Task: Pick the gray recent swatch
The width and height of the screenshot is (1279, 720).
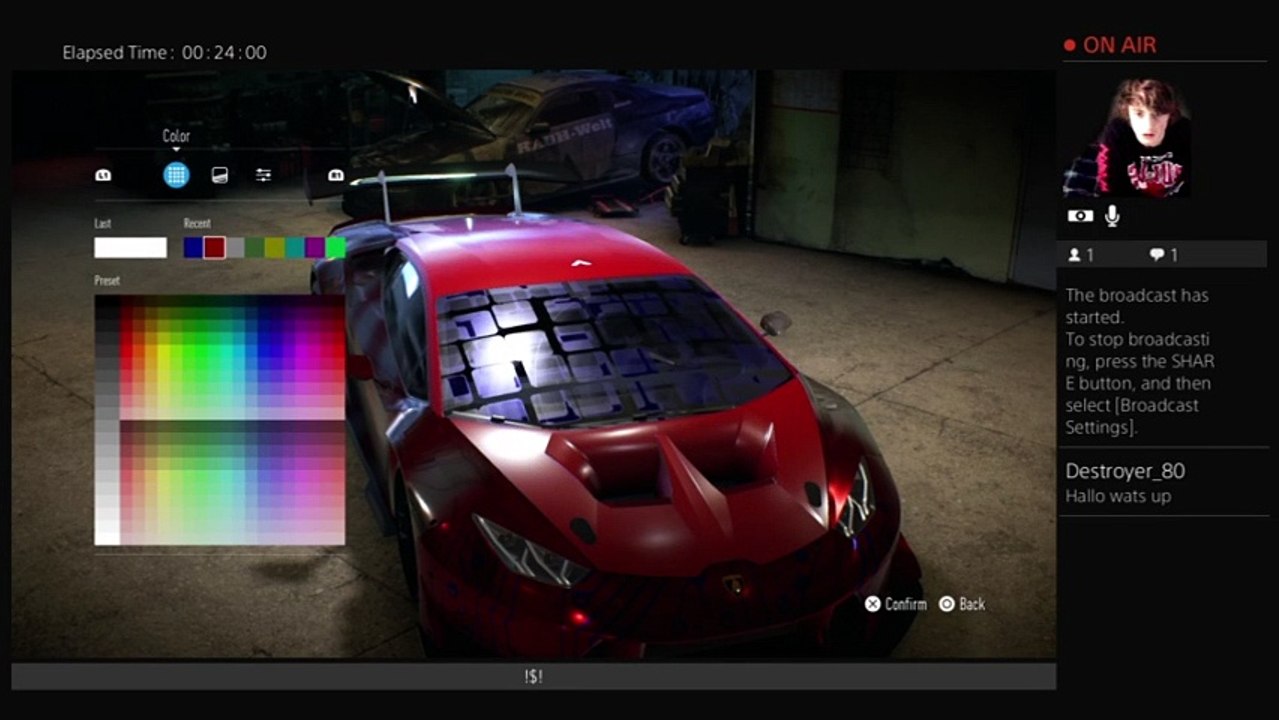Action: pyautogui.click(x=235, y=248)
